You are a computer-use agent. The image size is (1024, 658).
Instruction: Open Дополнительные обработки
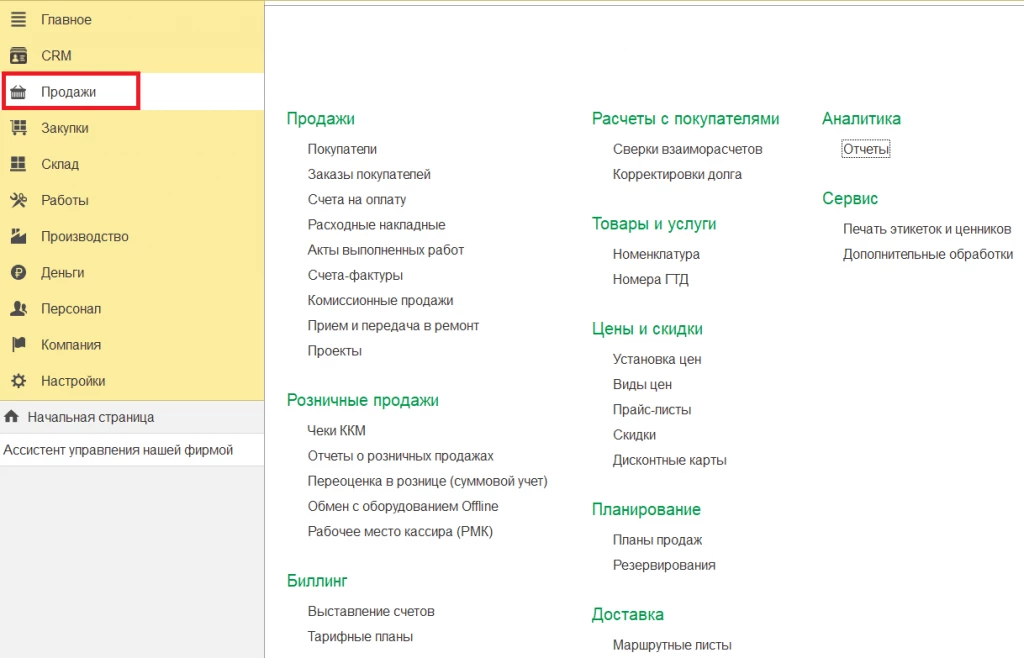tap(927, 254)
